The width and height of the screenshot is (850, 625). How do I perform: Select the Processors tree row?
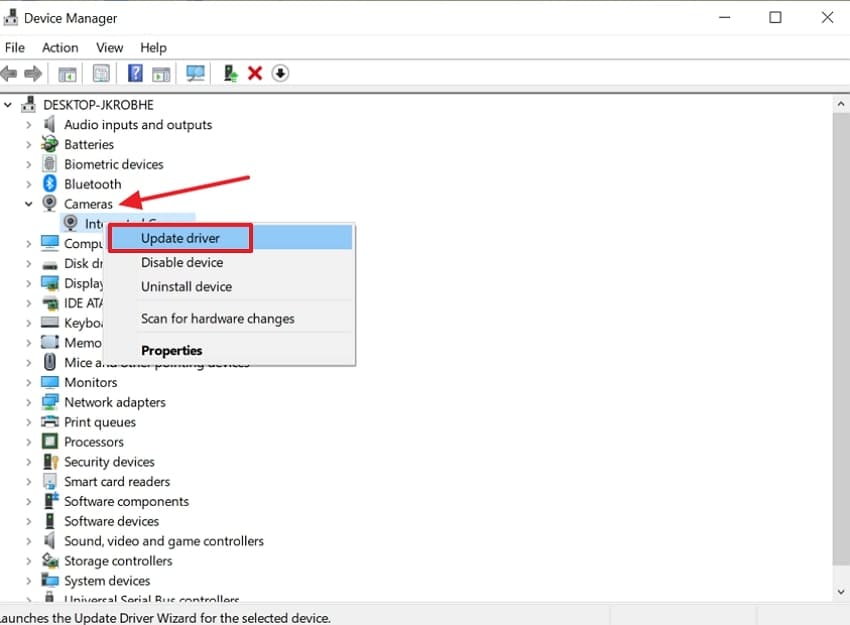click(x=94, y=442)
